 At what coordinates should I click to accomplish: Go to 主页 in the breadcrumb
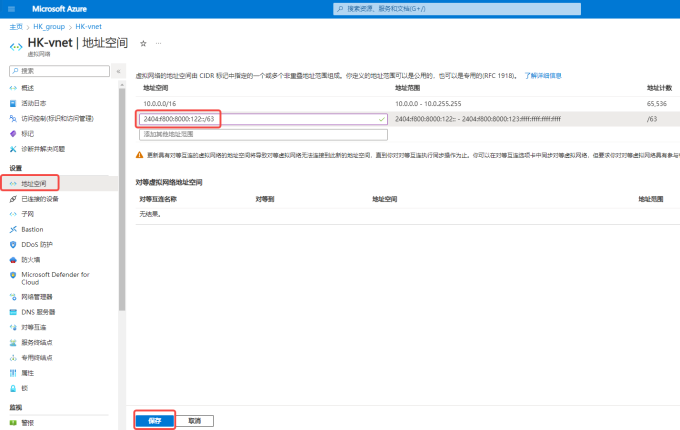[16, 26]
